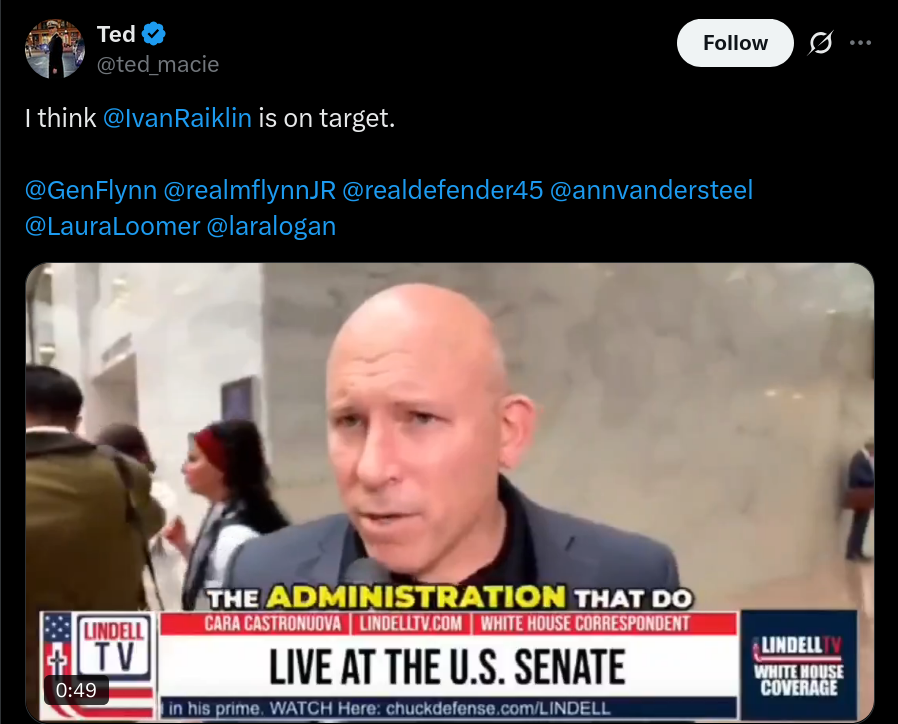Open the @annvandersteel mention
Screen dimensions: 898x724
click(652, 190)
